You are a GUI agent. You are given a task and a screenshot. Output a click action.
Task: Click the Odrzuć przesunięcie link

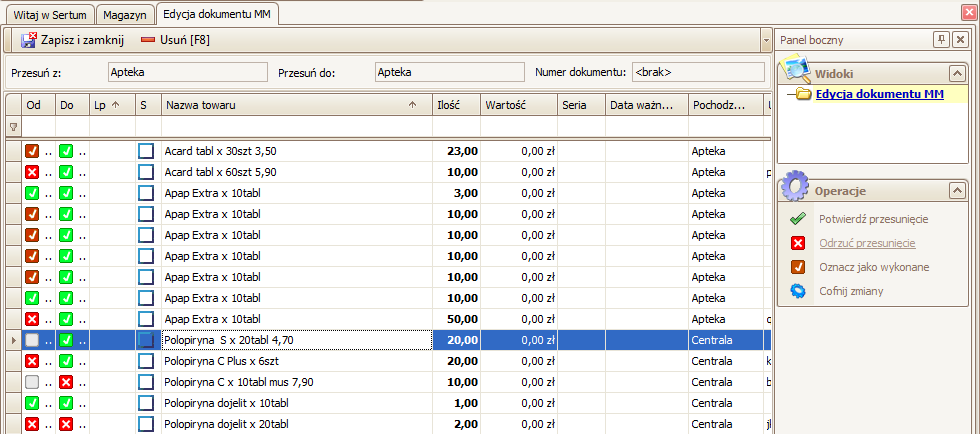tap(866, 243)
